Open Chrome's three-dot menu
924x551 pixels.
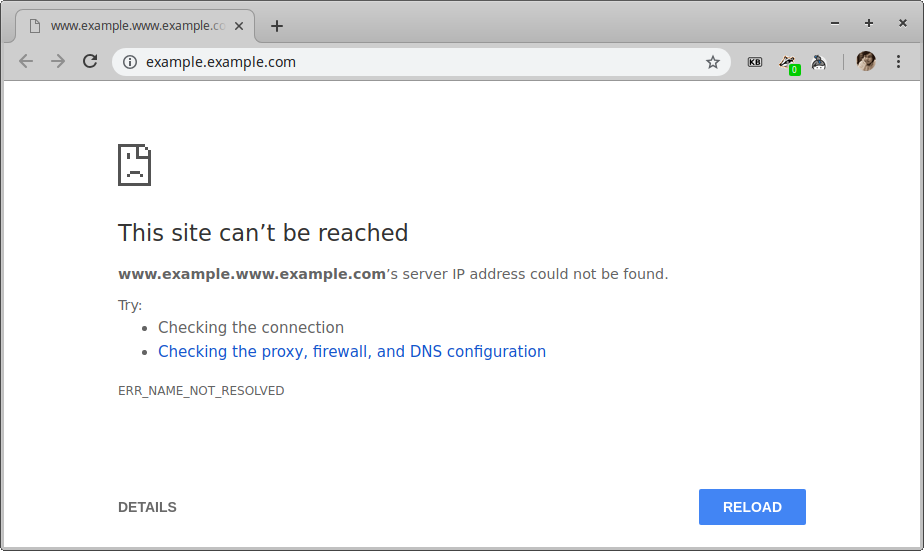[898, 61]
